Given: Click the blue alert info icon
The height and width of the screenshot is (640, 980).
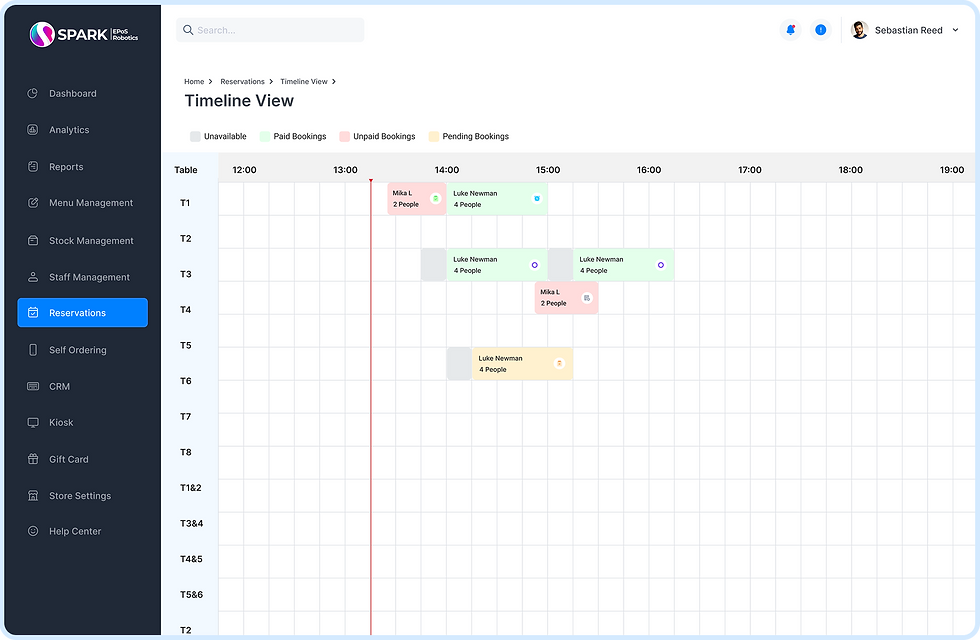Looking at the screenshot, I should coord(821,30).
